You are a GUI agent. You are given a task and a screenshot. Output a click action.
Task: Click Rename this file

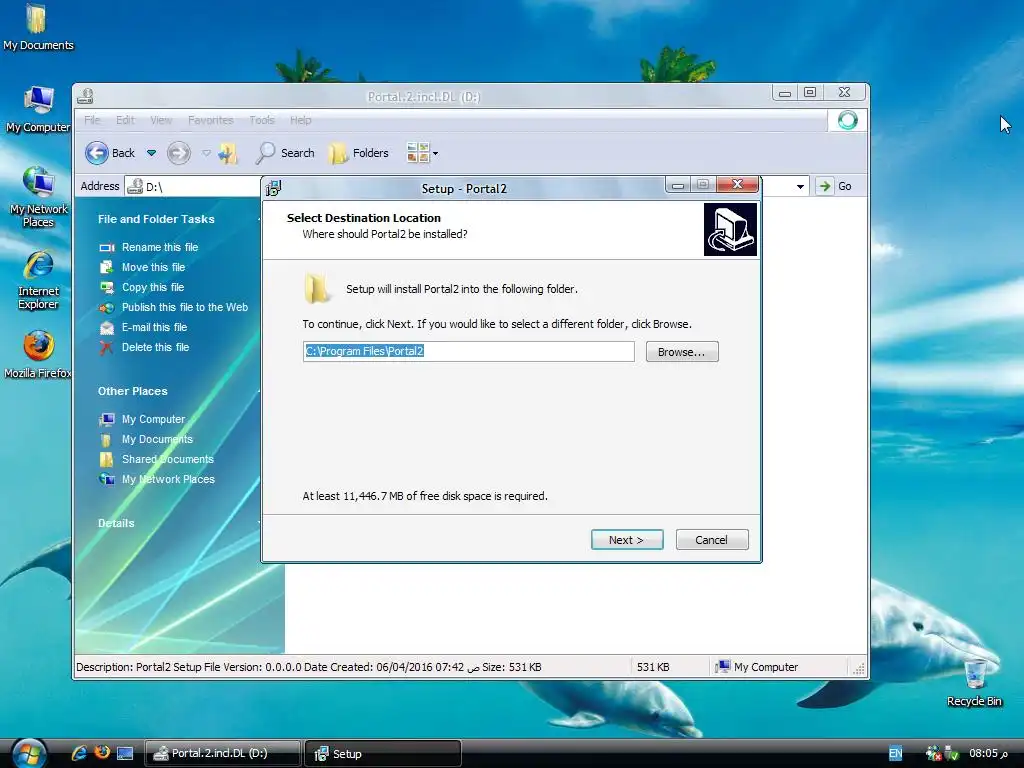[x=160, y=247]
